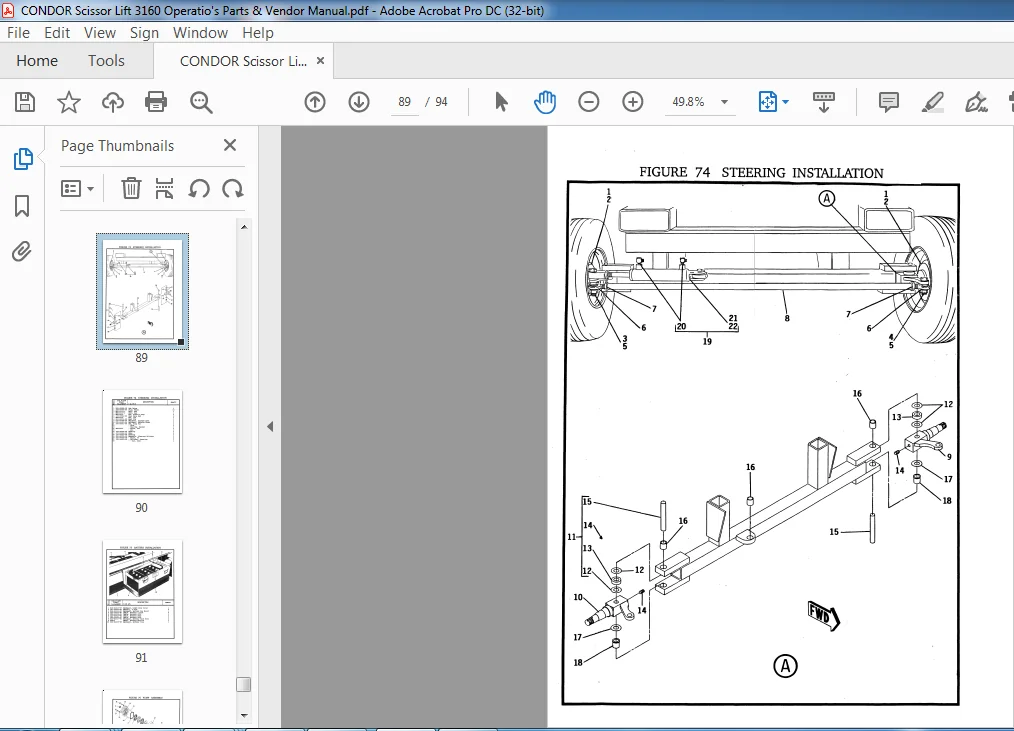This screenshot has width=1014, height=731.
Task: Select the highlighter pen tool
Action: [933, 102]
